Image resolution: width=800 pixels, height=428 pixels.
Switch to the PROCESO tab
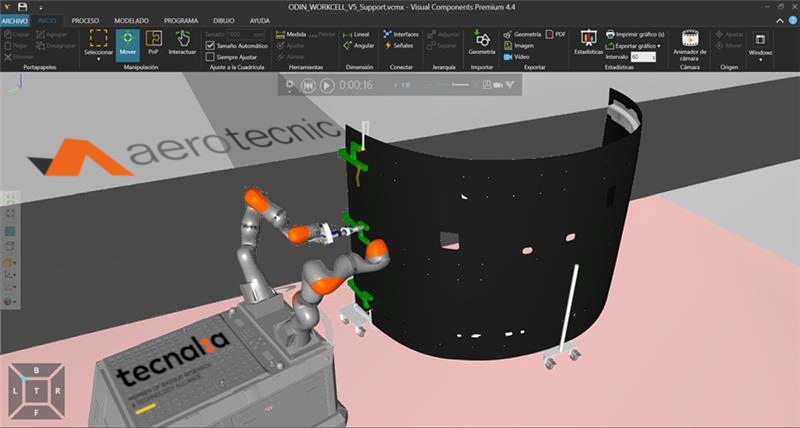pyautogui.click(x=85, y=20)
